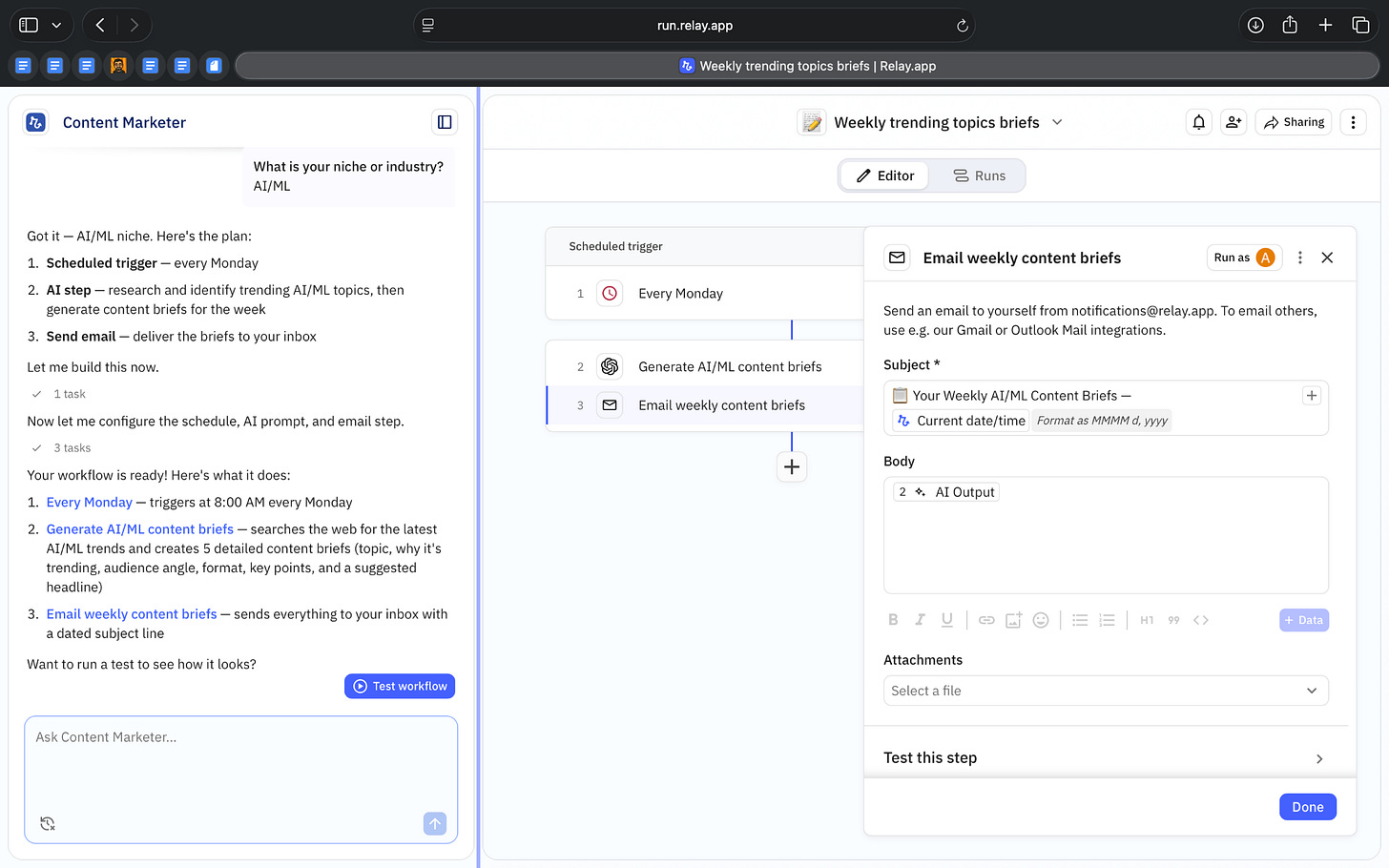Switch to the Runs tab

click(979, 176)
